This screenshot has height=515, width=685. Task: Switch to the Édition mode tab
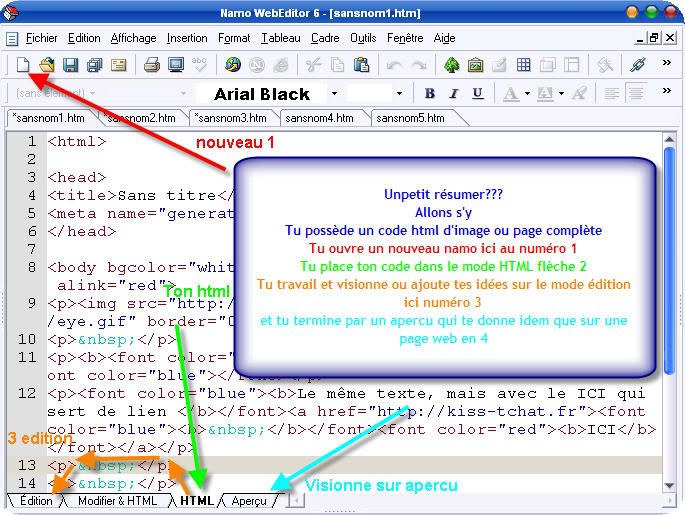pos(36,501)
